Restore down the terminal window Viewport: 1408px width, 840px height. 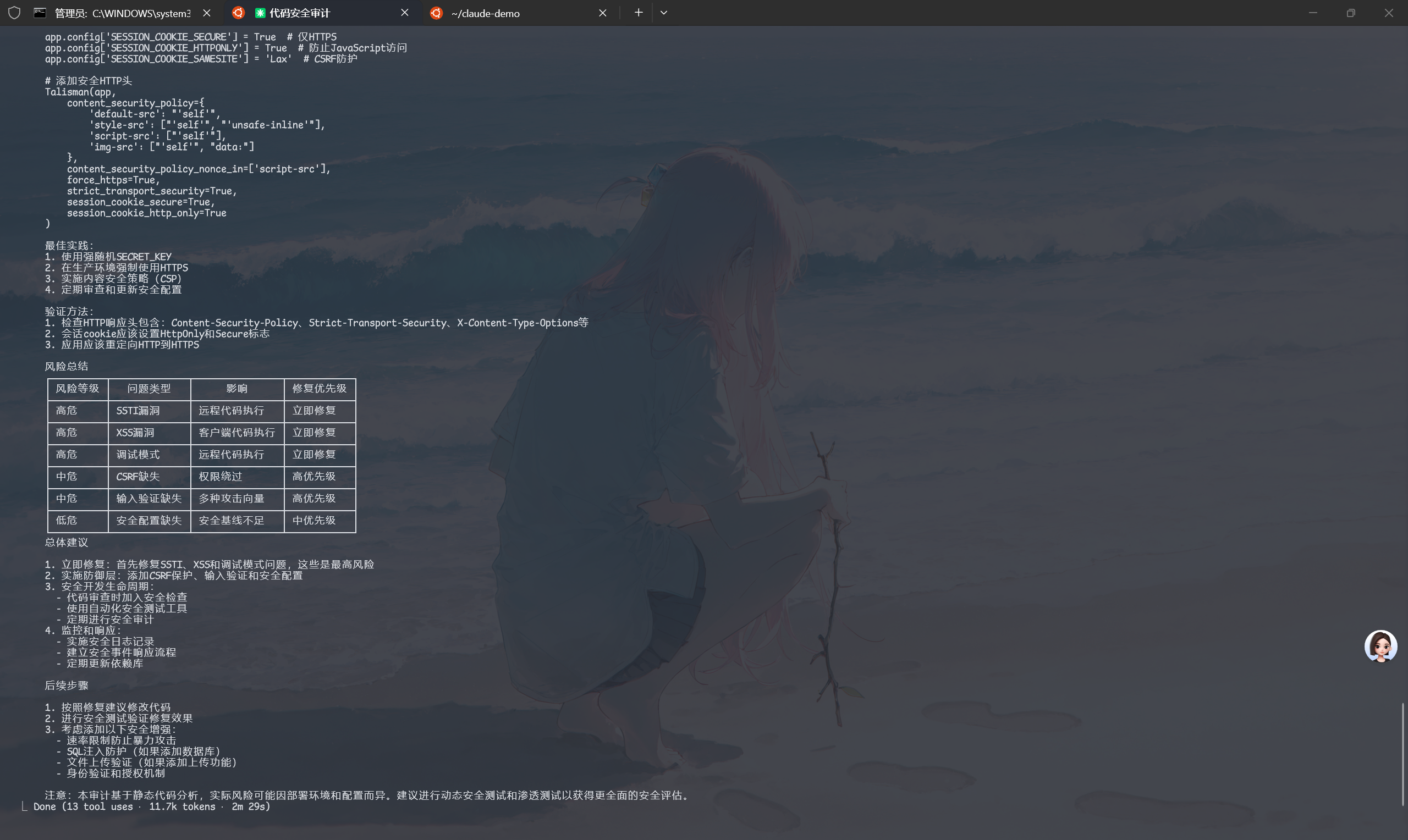coord(1350,13)
